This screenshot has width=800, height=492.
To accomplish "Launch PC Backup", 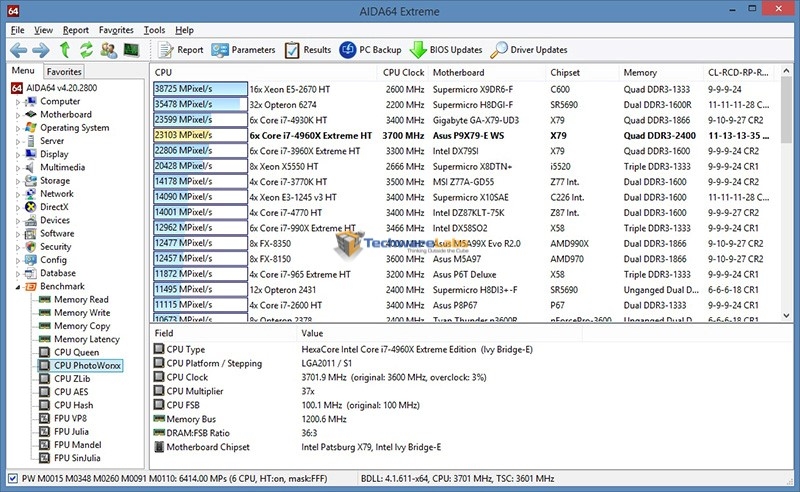I will coord(370,50).
